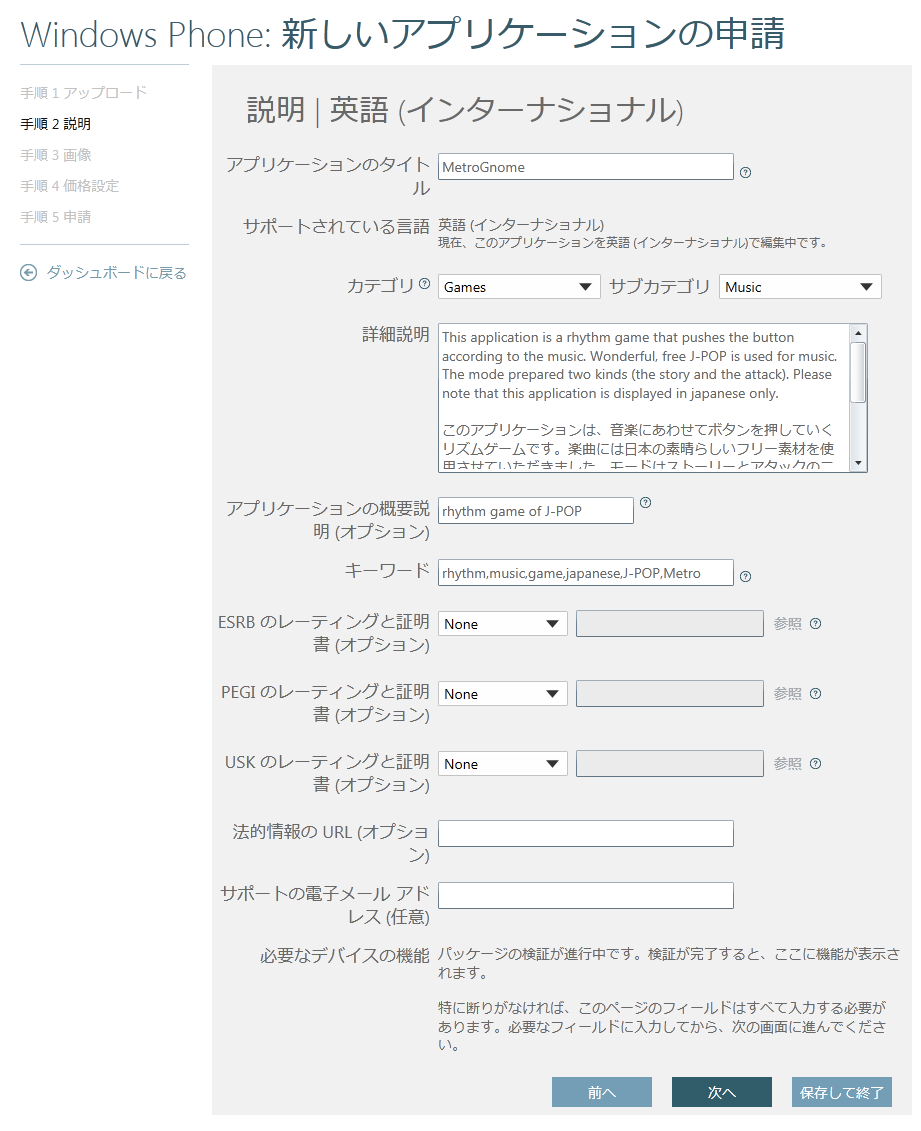This screenshot has height=1131, width=921.
Task: Go to step 手順 1 アップロード
Action: pos(84,92)
